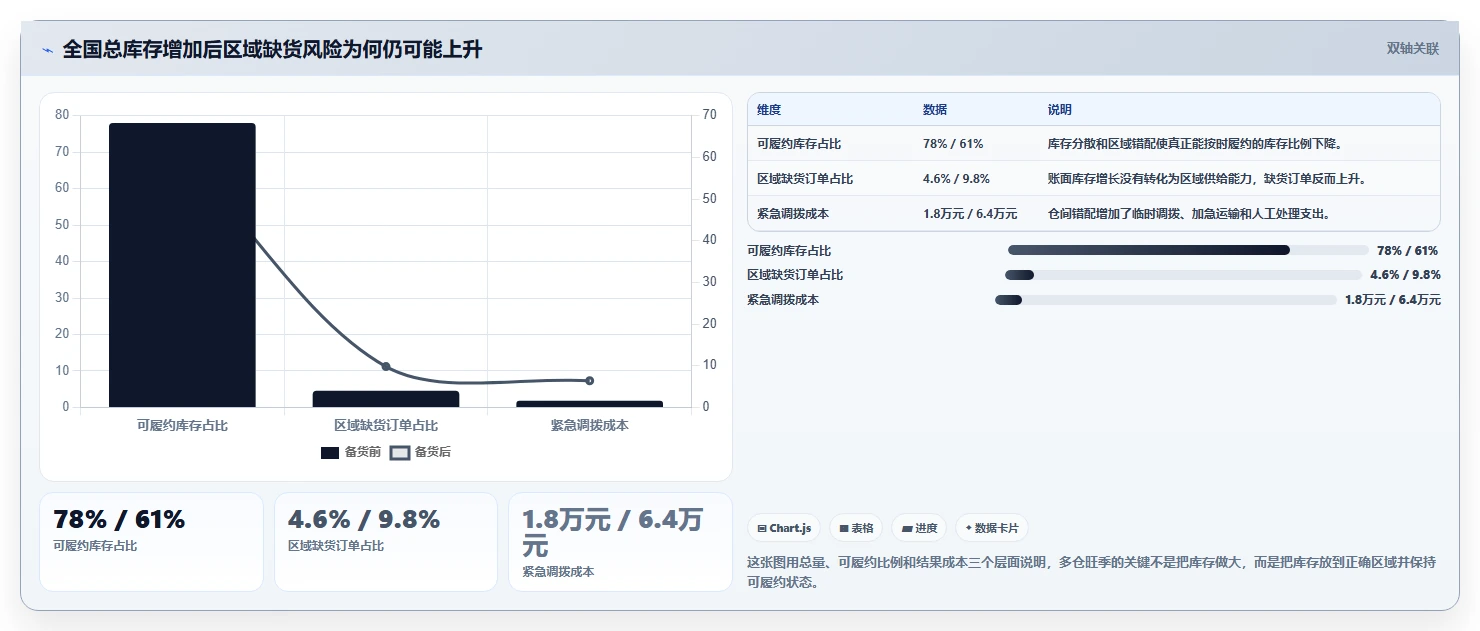This screenshot has width=1480, height=631.
Task: Click the 可履约库存占比 bar in the chart
Action: 182,265
